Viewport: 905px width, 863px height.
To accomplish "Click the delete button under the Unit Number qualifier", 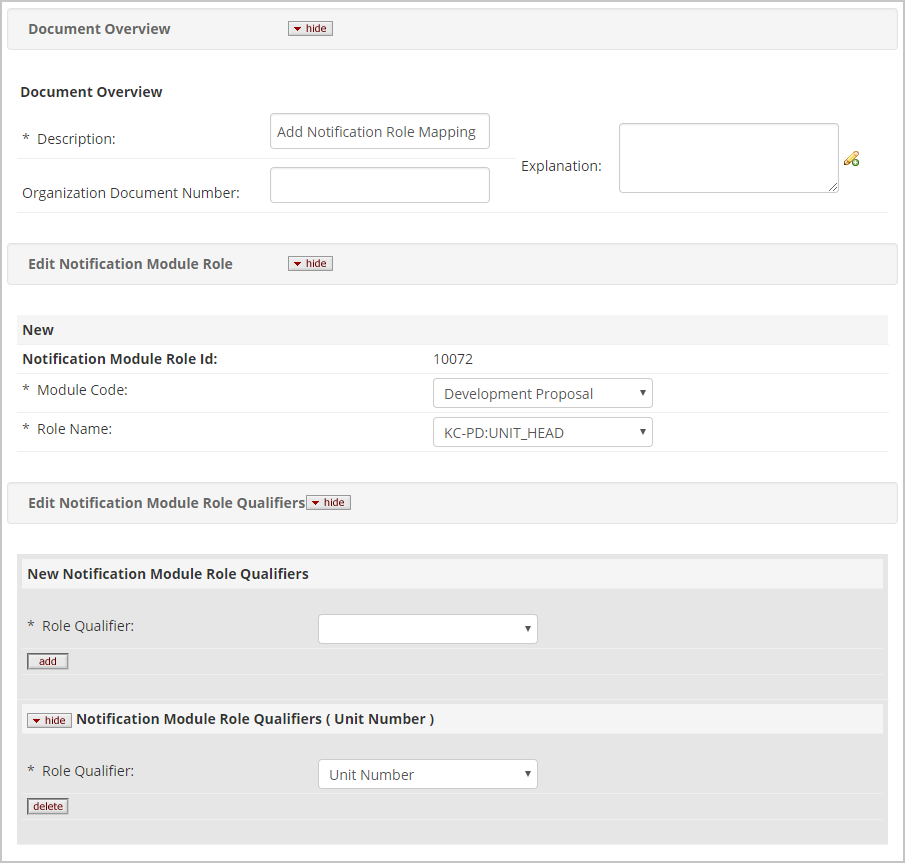I will [x=47, y=806].
